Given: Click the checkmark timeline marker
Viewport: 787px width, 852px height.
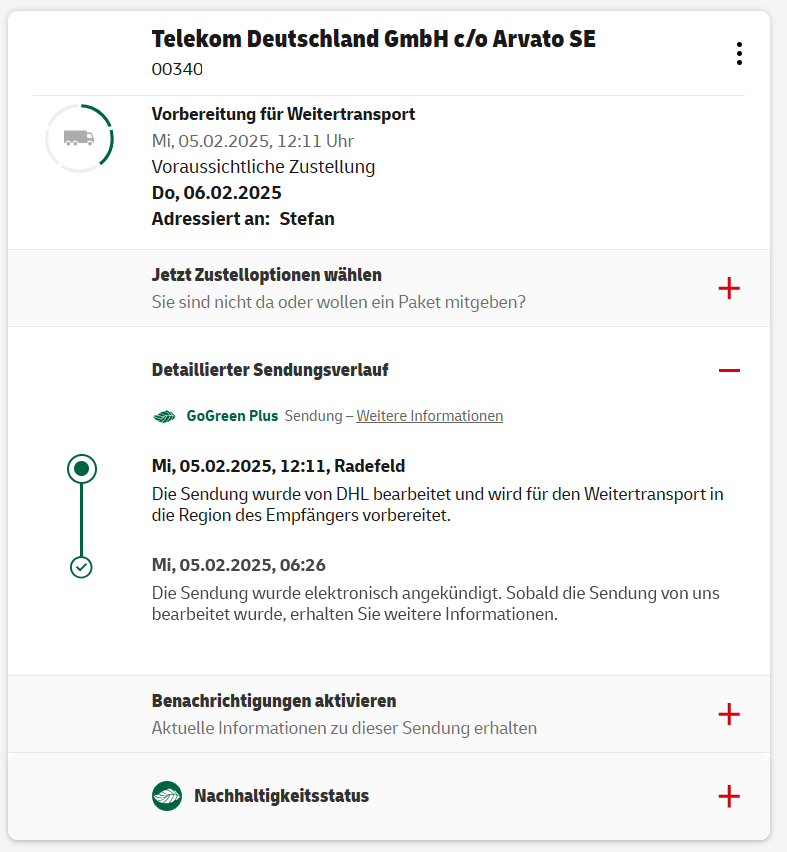Looking at the screenshot, I should [x=82, y=567].
